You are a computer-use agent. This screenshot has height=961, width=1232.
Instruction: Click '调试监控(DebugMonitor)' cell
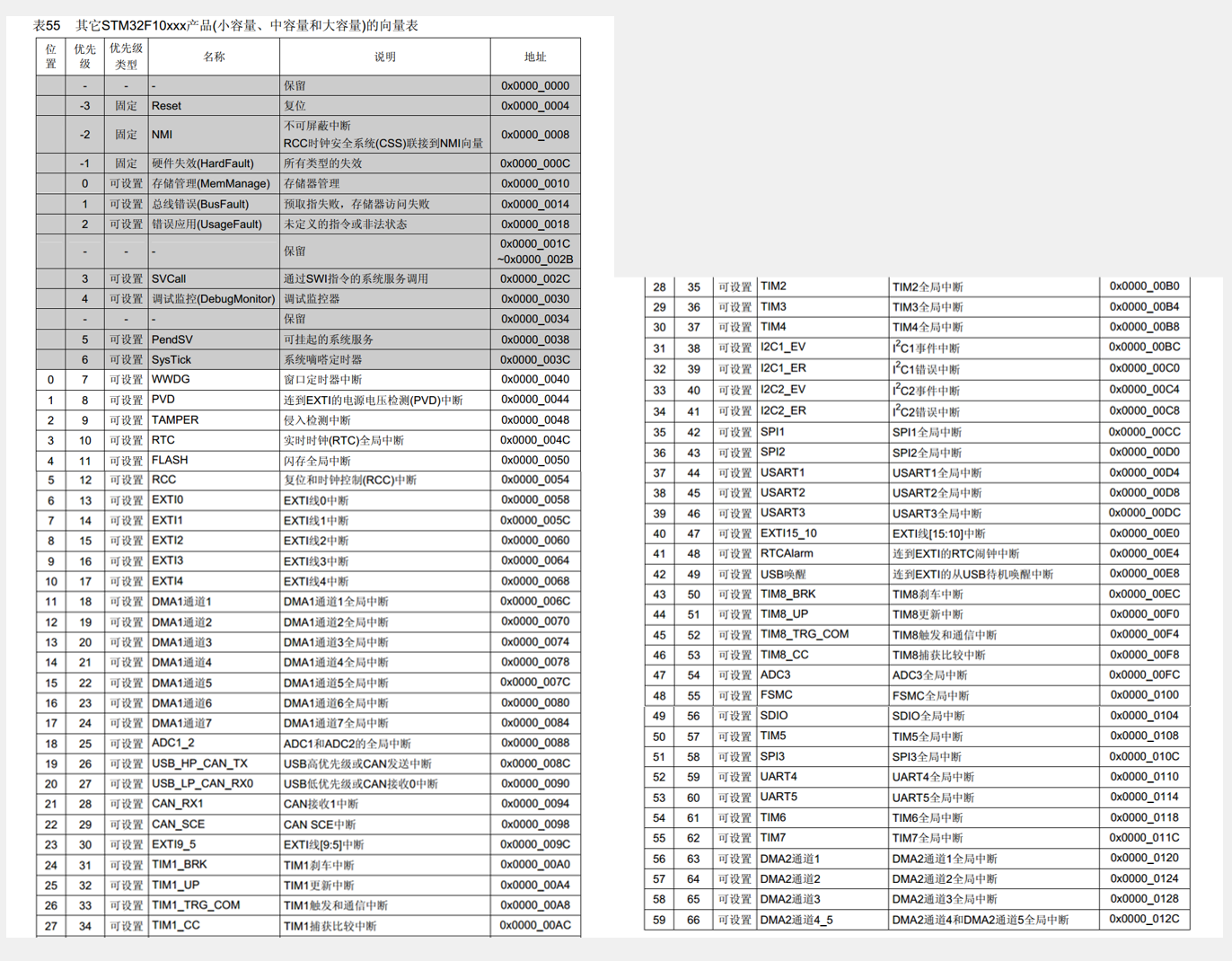(213, 299)
